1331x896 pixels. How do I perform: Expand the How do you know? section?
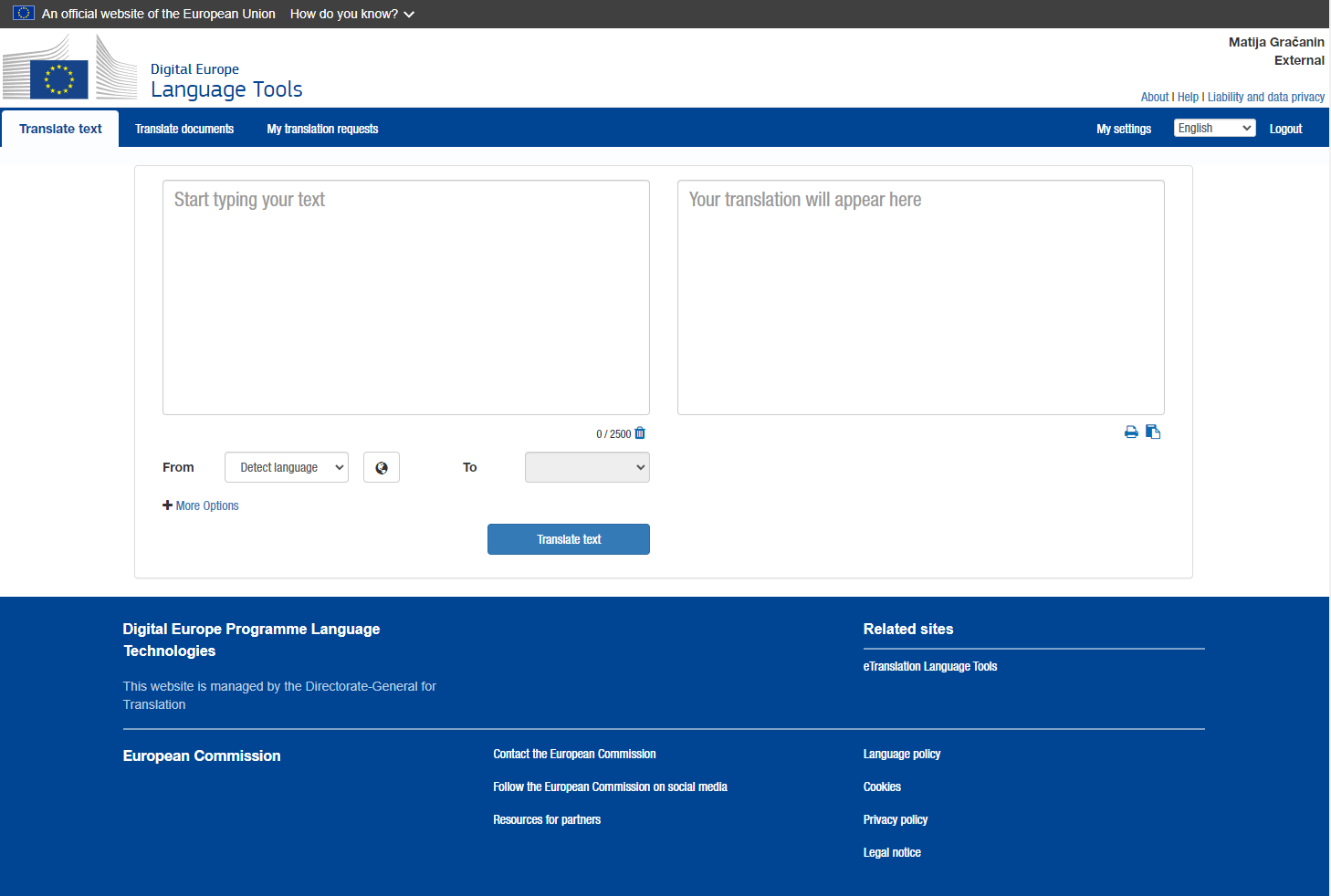tap(351, 14)
